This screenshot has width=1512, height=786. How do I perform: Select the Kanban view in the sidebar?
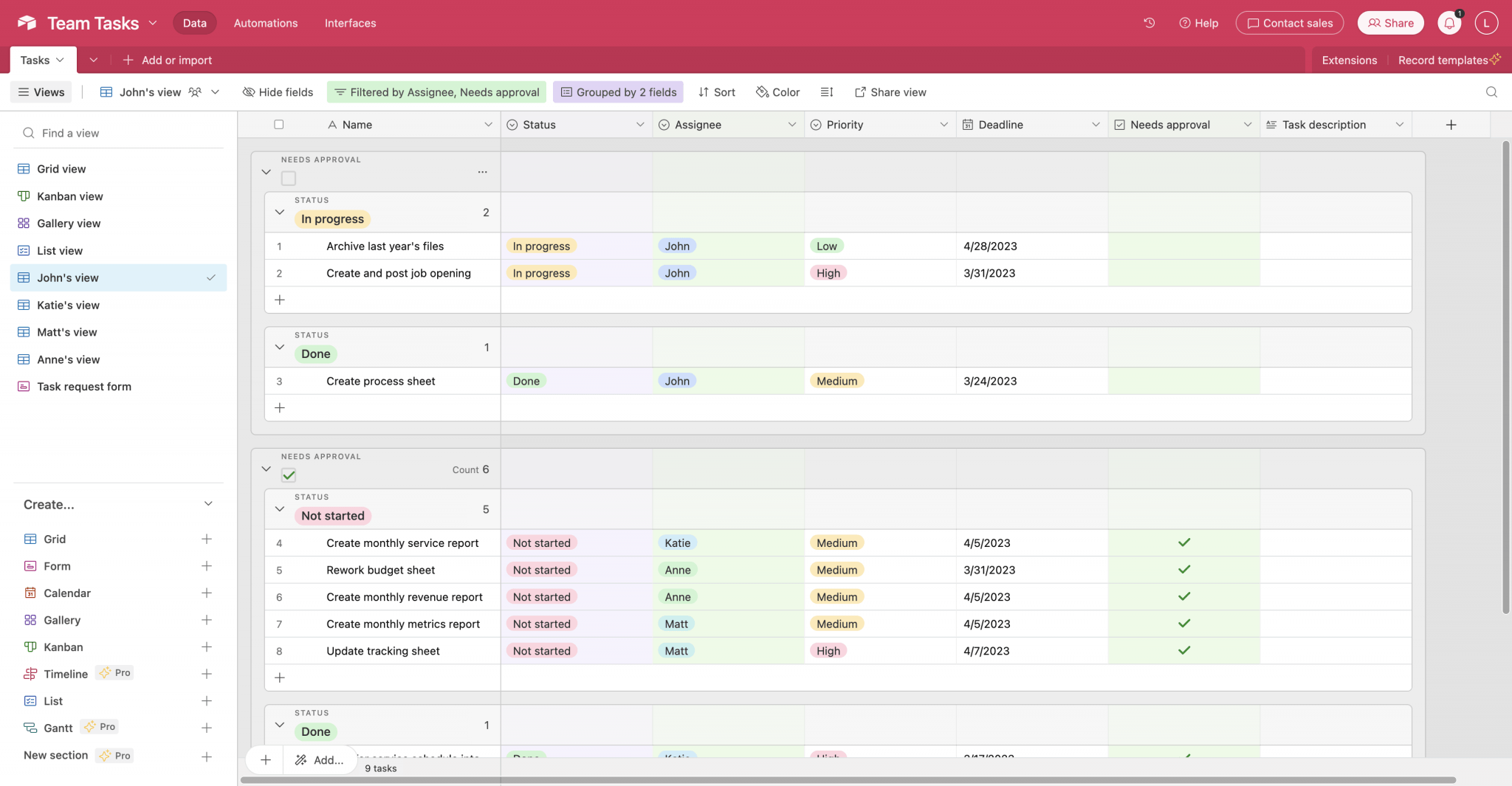70,196
